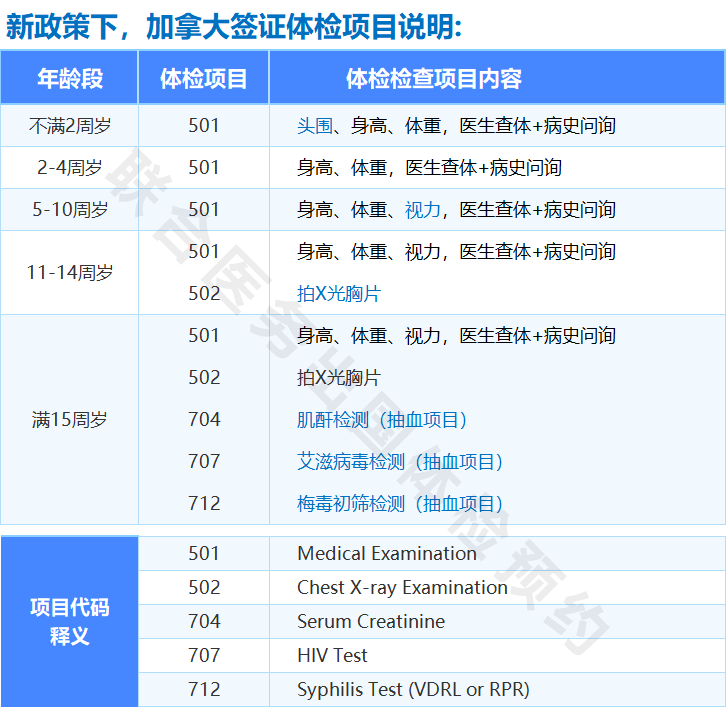Select the Medical Examination text
The width and height of the screenshot is (726, 707).
click(x=387, y=553)
